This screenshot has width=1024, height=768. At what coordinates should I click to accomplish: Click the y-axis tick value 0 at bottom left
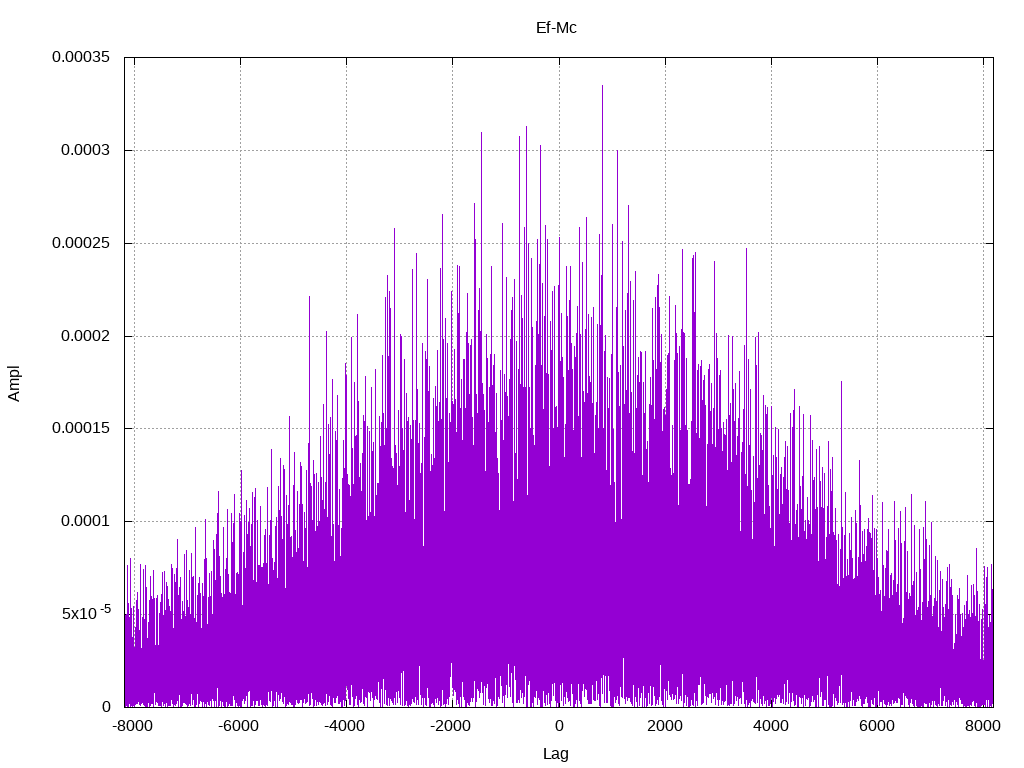tap(106, 707)
